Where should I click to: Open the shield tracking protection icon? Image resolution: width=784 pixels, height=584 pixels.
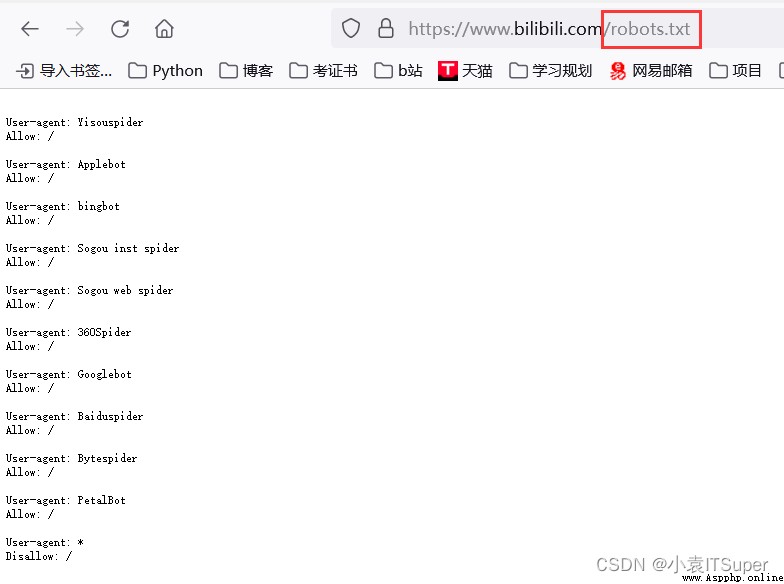(x=350, y=28)
